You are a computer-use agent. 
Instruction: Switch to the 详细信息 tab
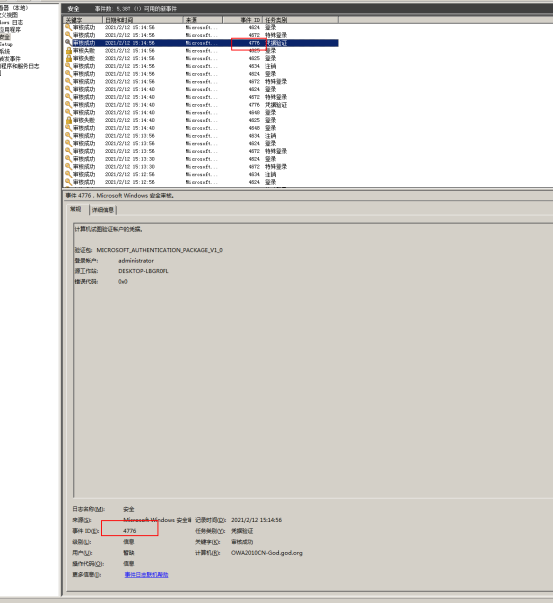pos(103,210)
